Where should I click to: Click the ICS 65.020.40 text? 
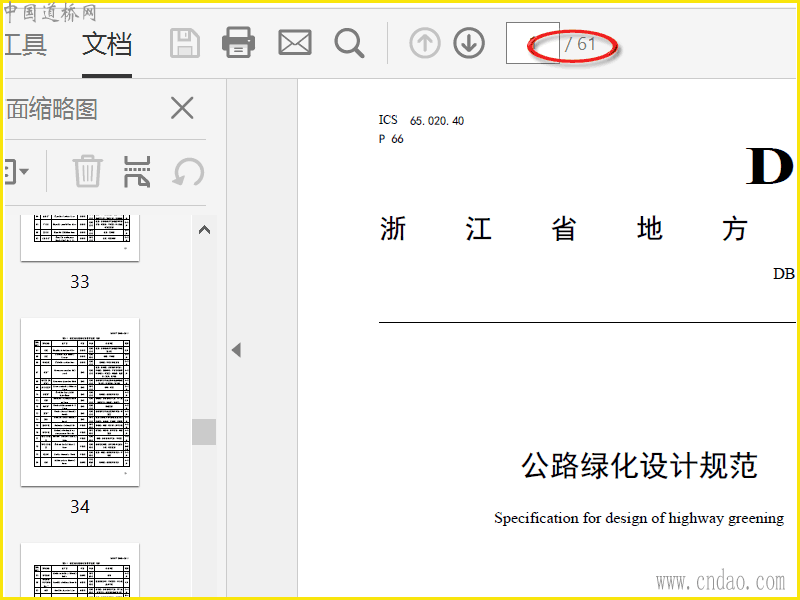point(421,120)
